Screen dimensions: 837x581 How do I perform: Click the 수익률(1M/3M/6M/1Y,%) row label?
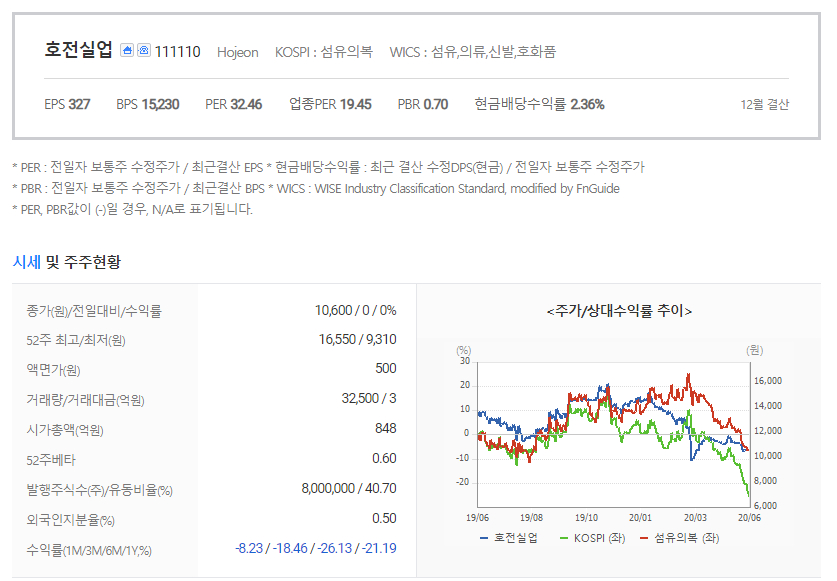[x=89, y=550]
